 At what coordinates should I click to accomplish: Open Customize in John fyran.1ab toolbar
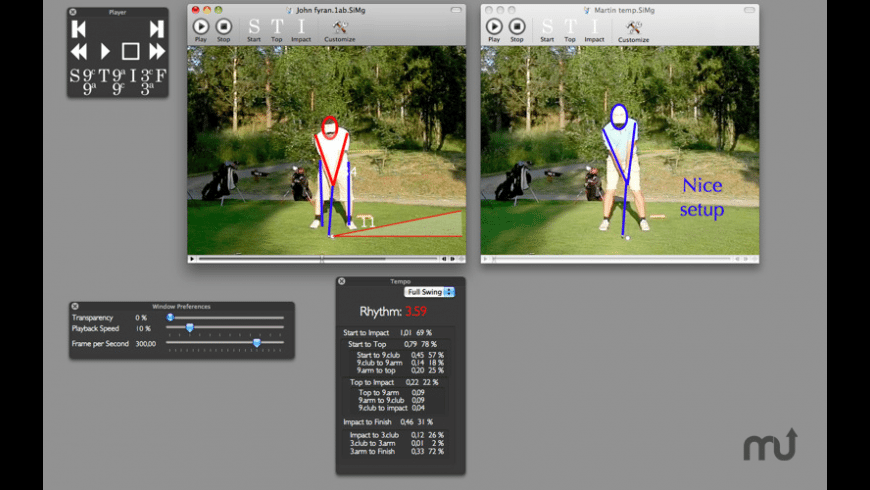click(x=340, y=31)
